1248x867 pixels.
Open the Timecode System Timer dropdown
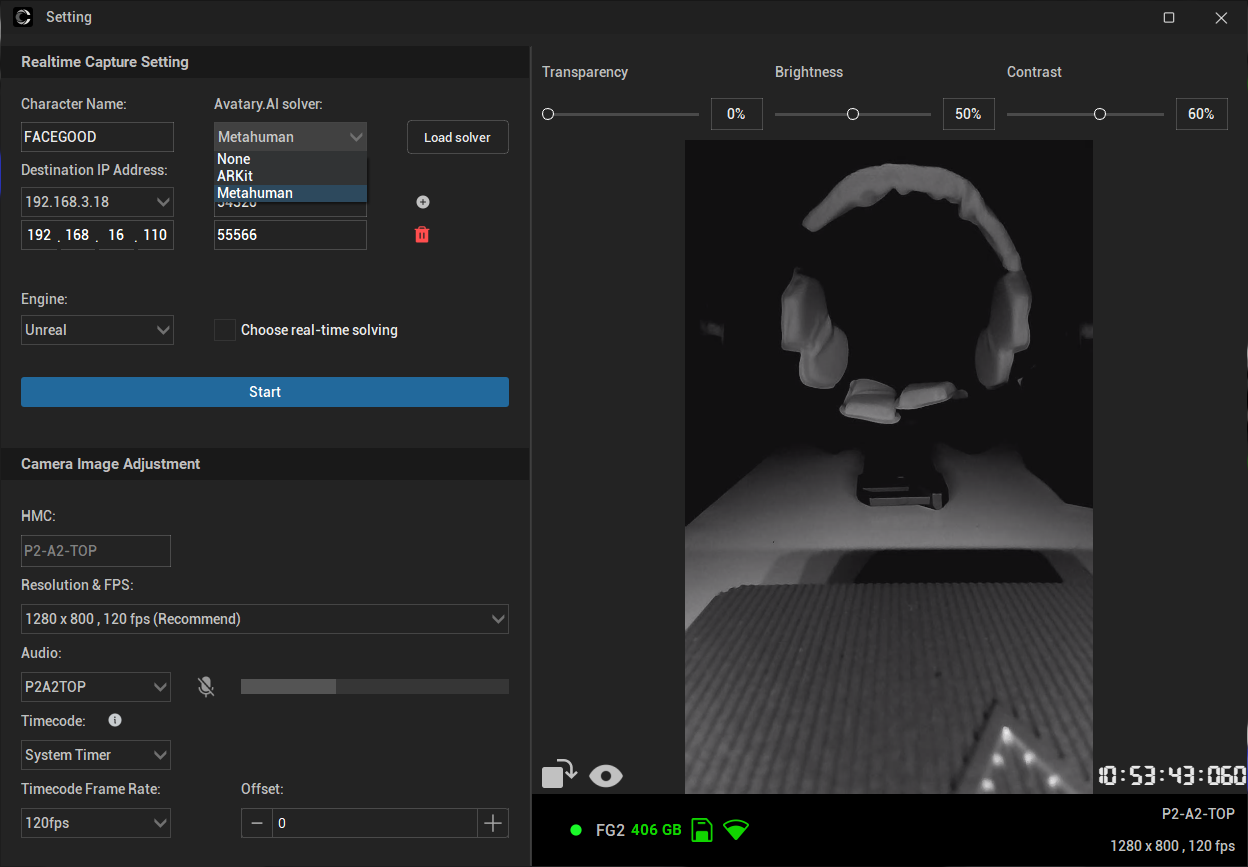(96, 755)
